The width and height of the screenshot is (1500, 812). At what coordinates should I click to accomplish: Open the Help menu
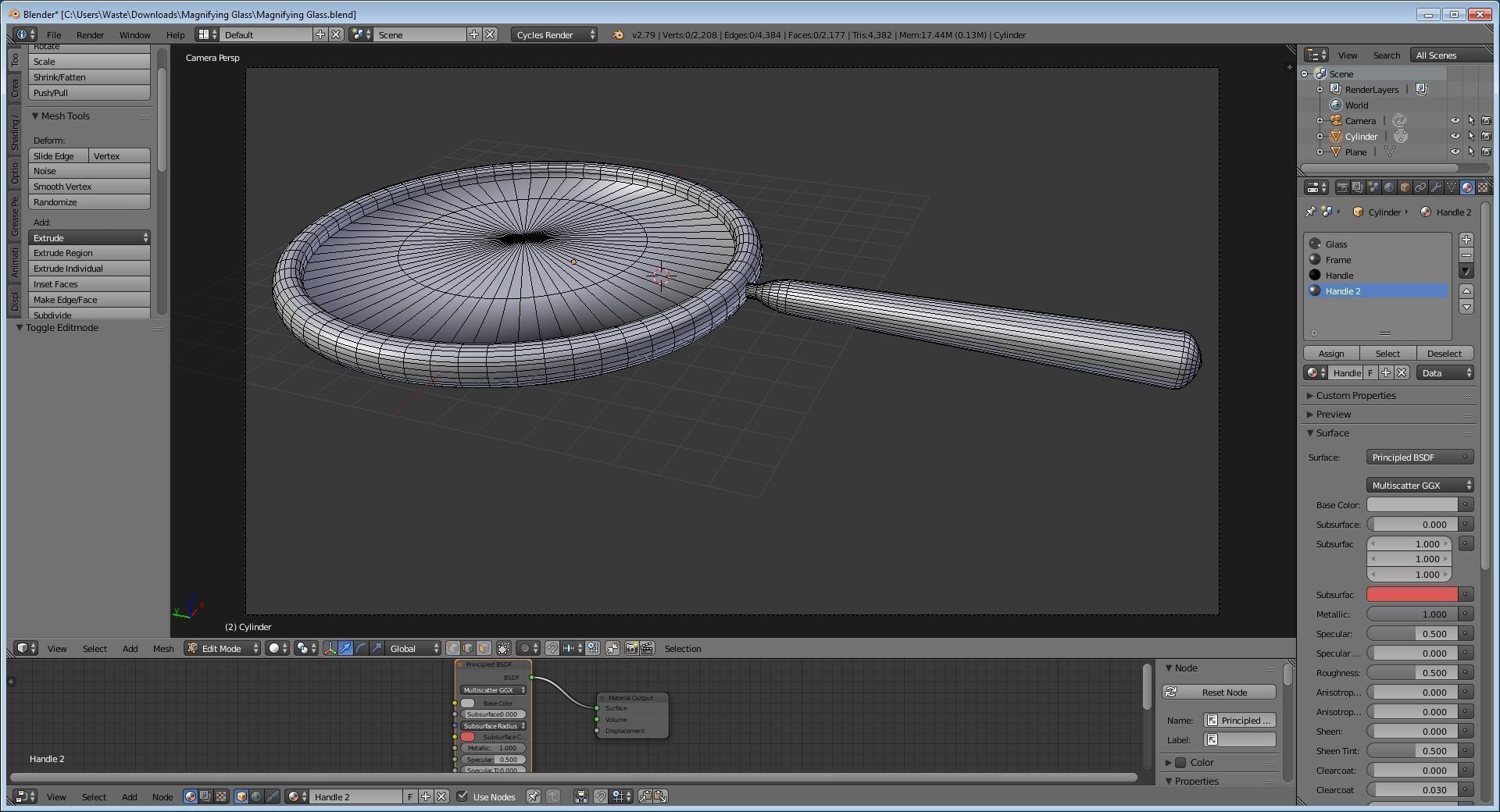[175, 35]
